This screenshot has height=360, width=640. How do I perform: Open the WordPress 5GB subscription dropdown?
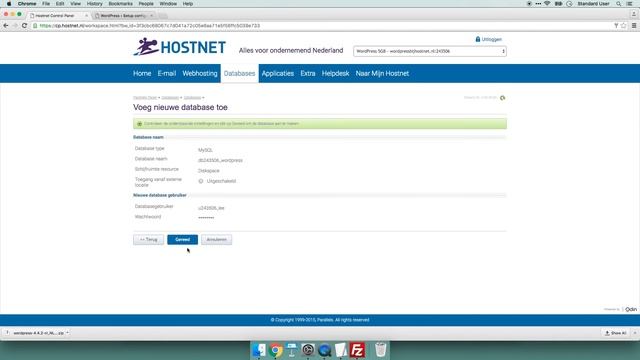(430, 51)
